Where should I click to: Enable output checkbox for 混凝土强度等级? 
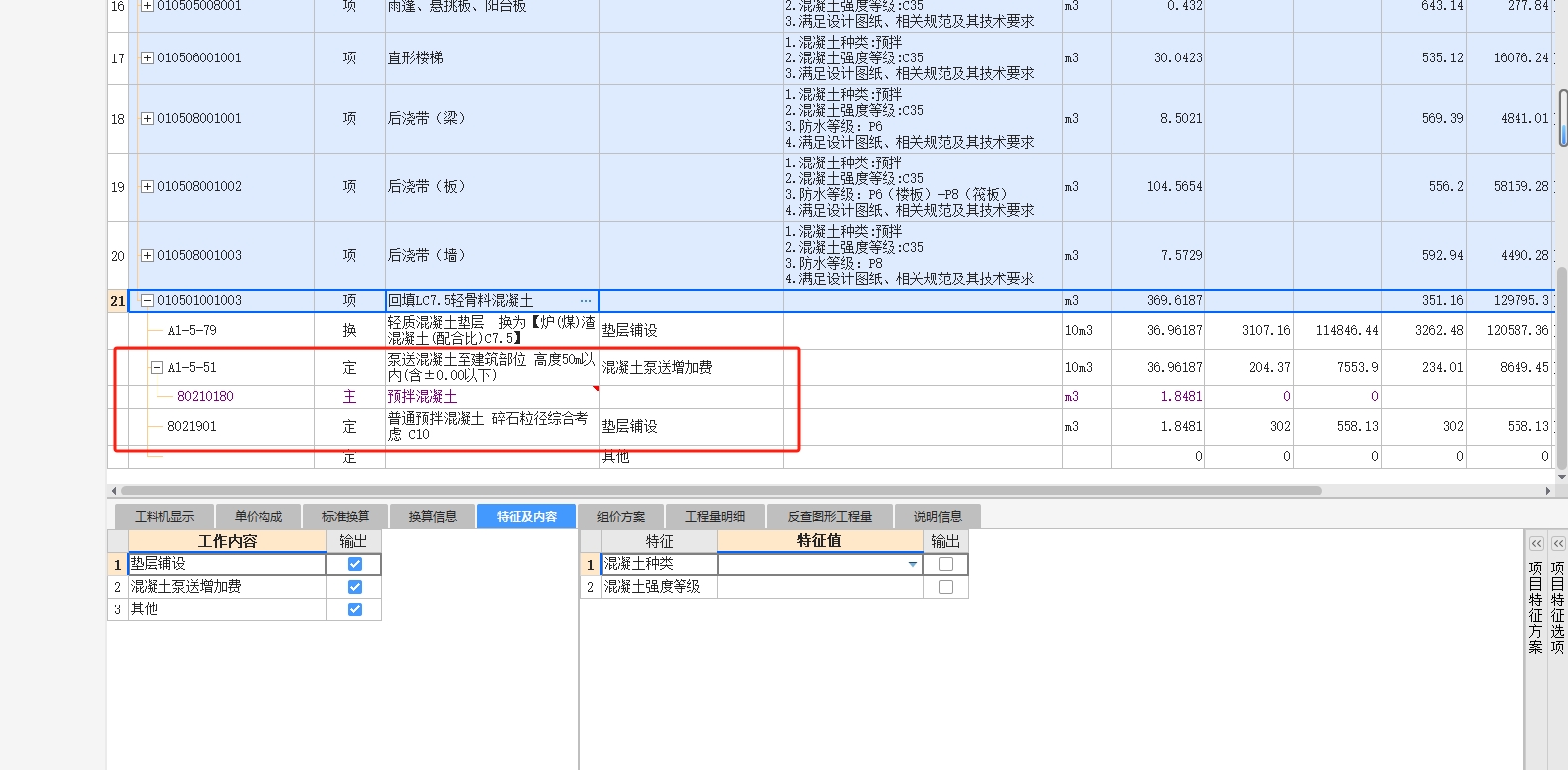pos(946,587)
